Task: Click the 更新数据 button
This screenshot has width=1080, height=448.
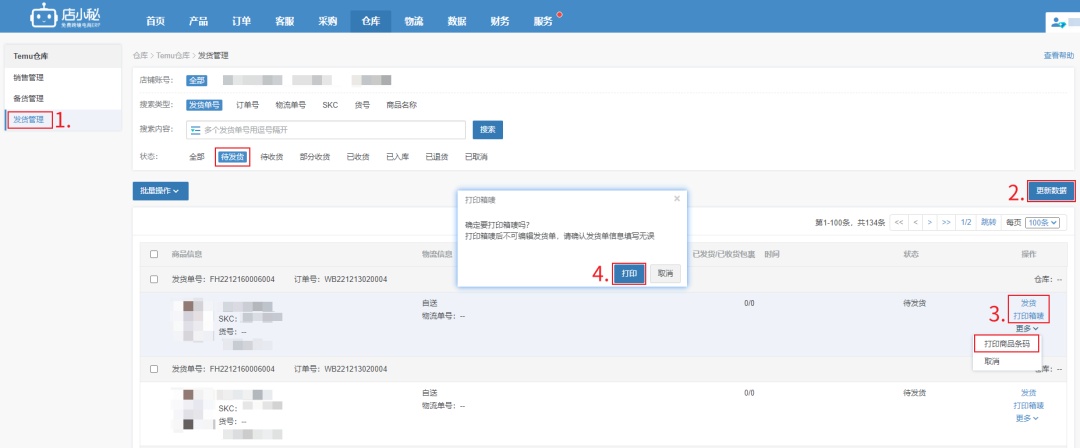Action: (1050, 190)
